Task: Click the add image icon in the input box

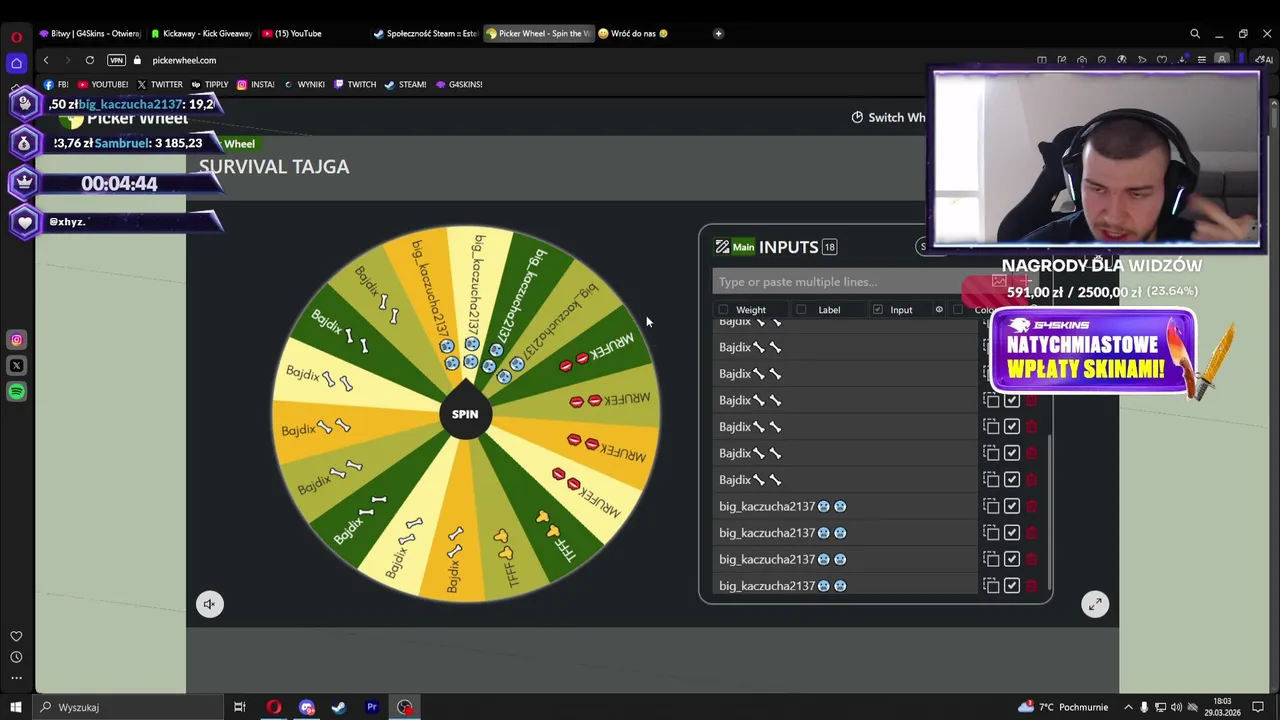Action: [x=999, y=282]
